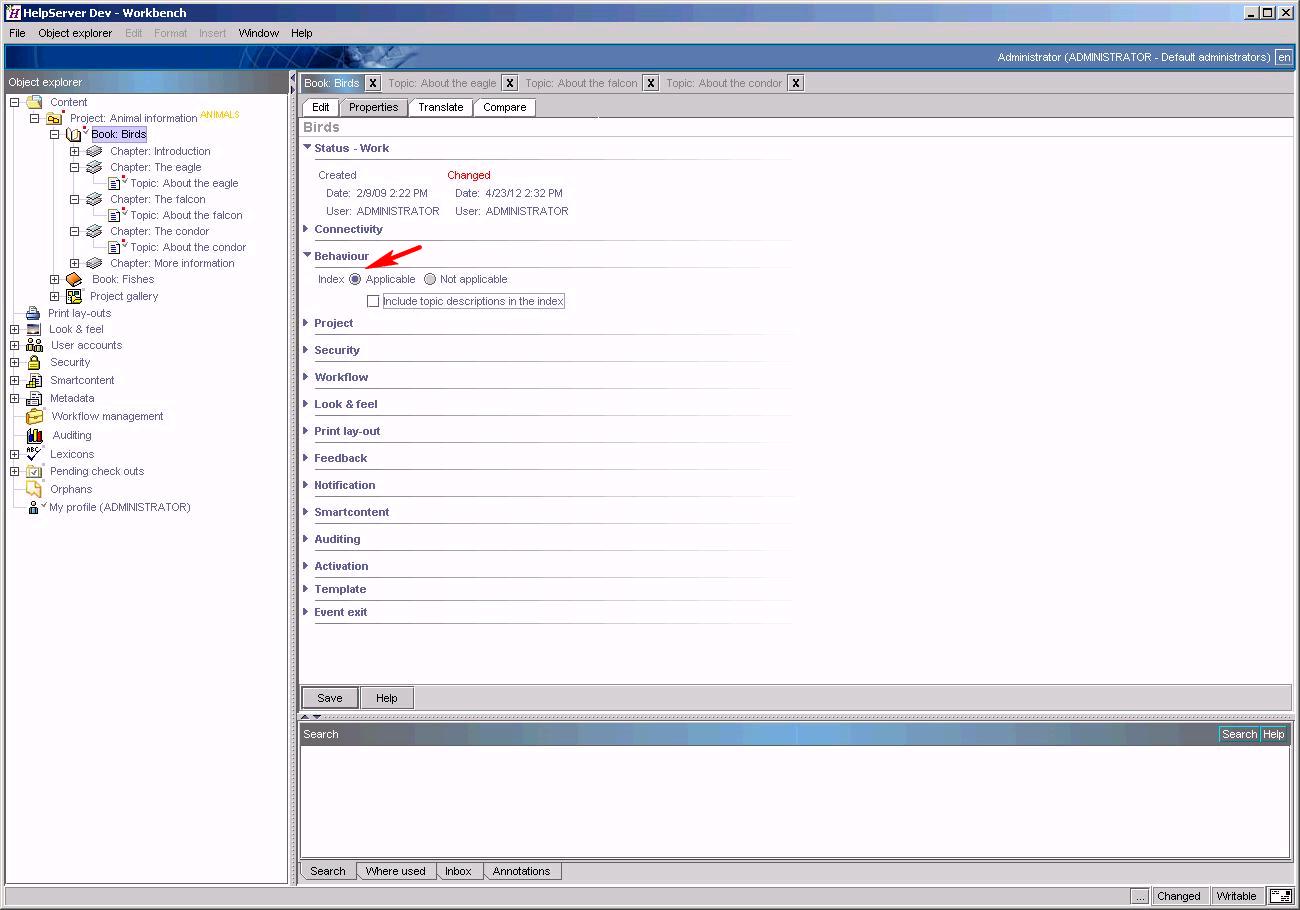The image size is (1300, 910).
Task: Select the Not applicable index radio button
Action: 430,279
